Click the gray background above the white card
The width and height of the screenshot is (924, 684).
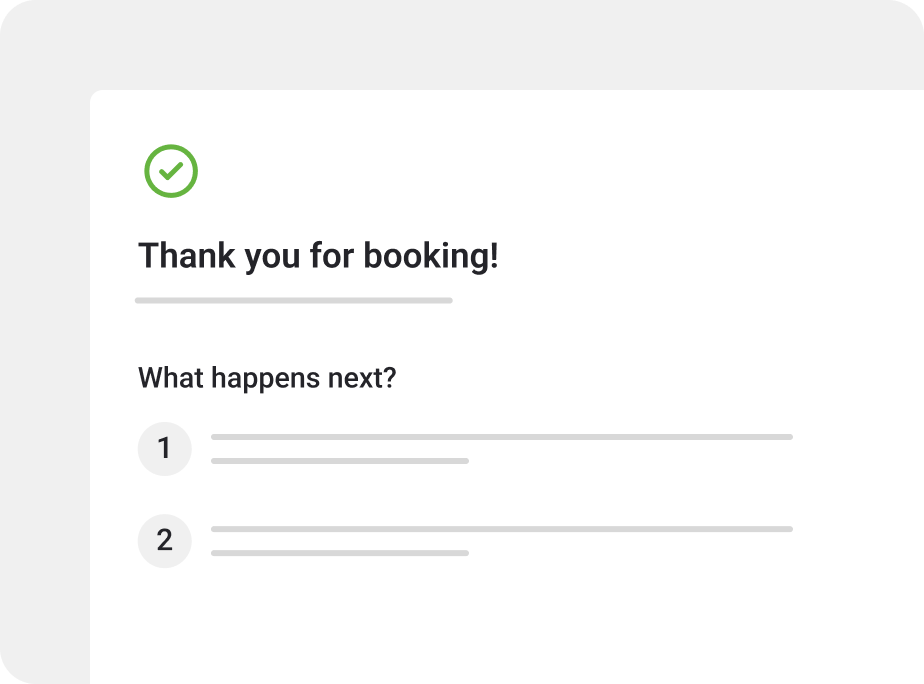[460, 45]
